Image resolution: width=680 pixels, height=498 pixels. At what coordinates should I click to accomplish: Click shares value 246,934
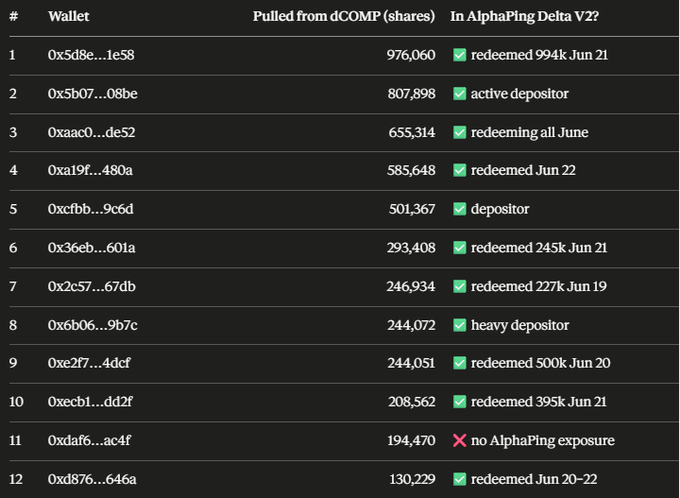click(x=411, y=286)
